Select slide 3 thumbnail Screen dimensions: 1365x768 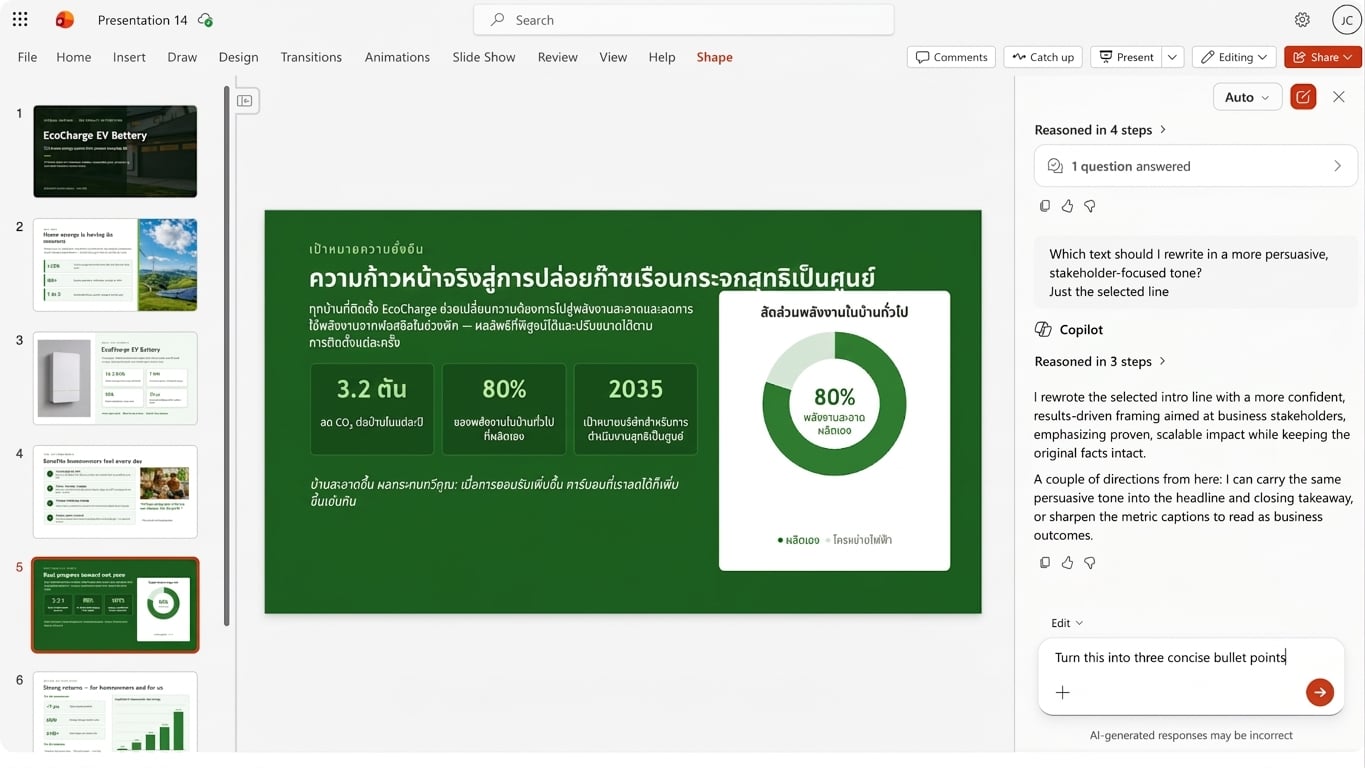coord(115,378)
